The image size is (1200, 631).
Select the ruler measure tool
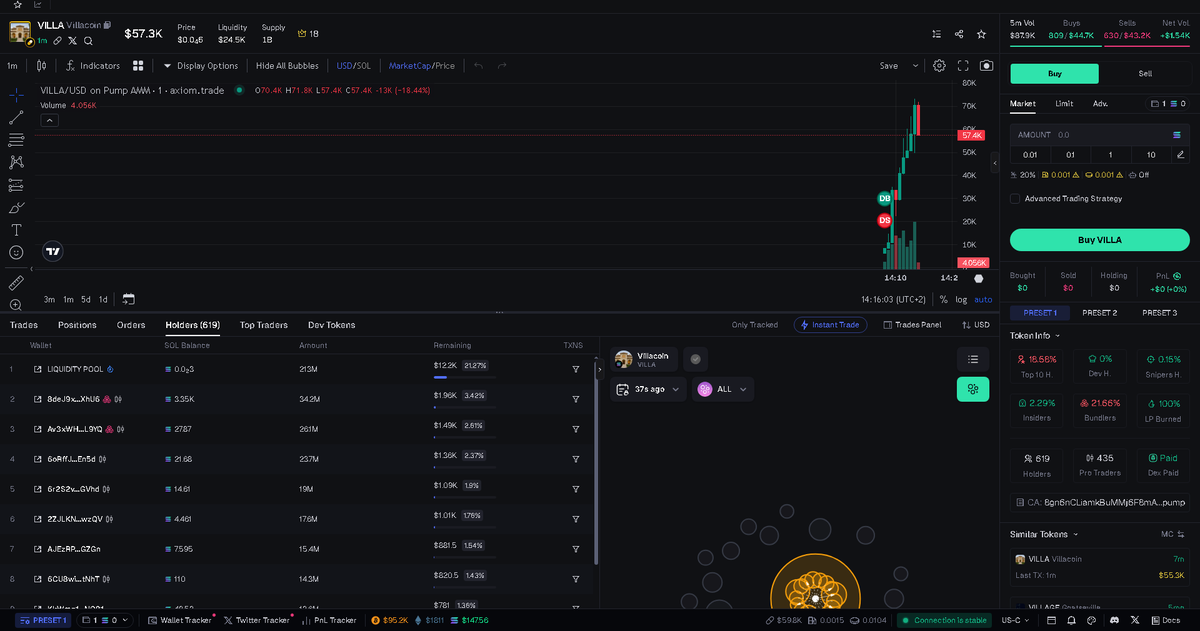[16, 283]
